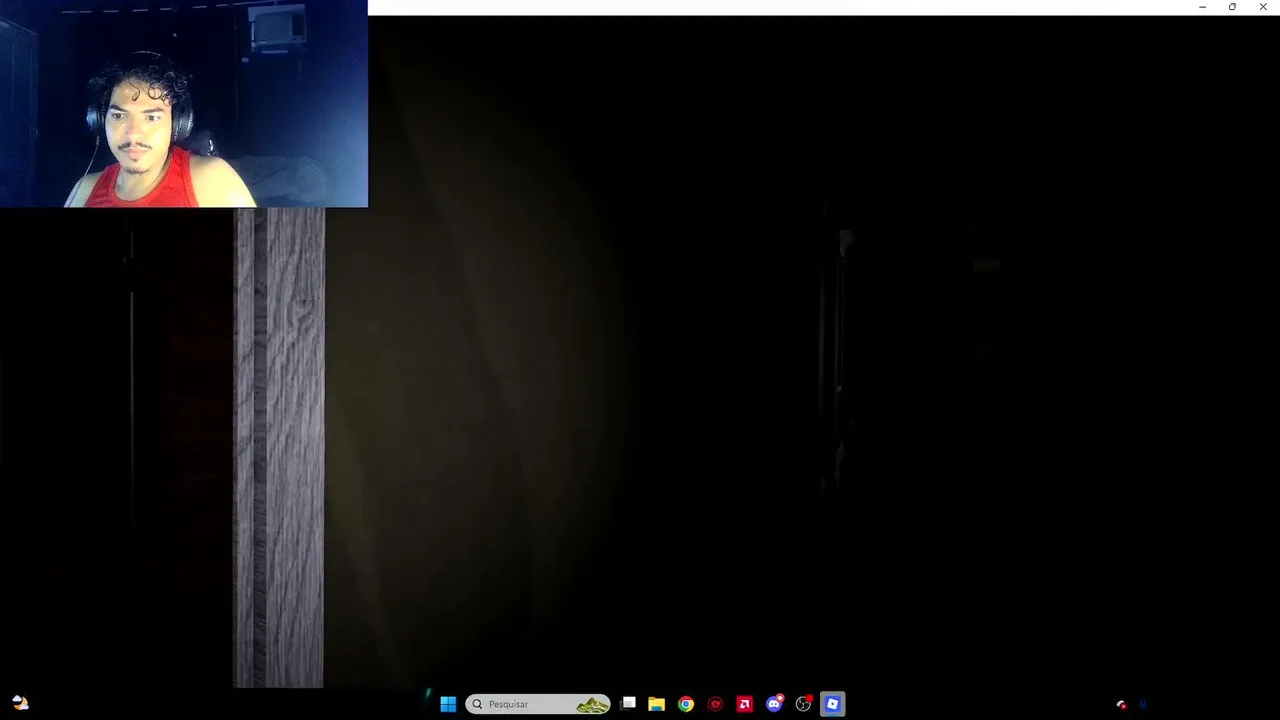This screenshot has height=720, width=1280.
Task: Click the search highlight image in Pesquisar box
Action: pos(592,705)
